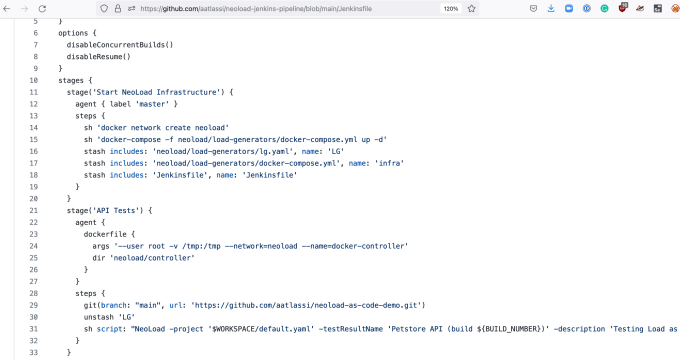680x360 pixels.
Task: Go back to the previous page
Action: point(7,9)
